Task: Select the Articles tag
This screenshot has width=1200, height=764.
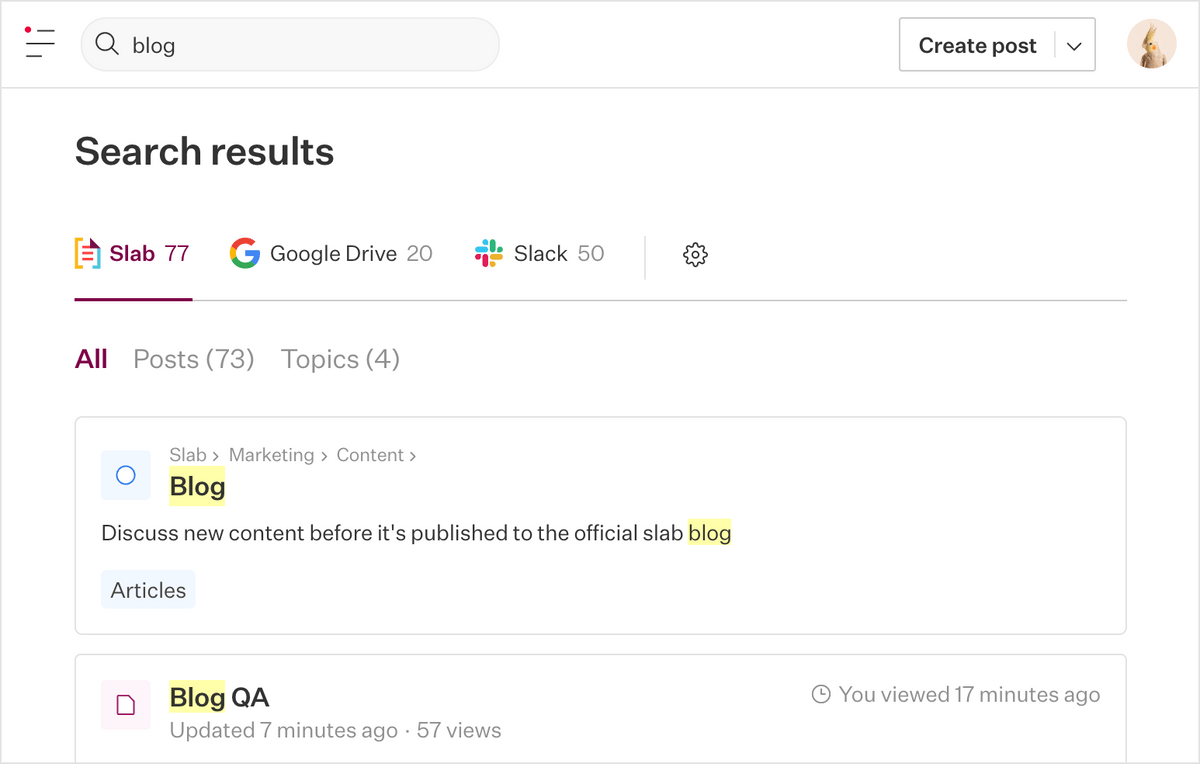Action: coord(147,589)
